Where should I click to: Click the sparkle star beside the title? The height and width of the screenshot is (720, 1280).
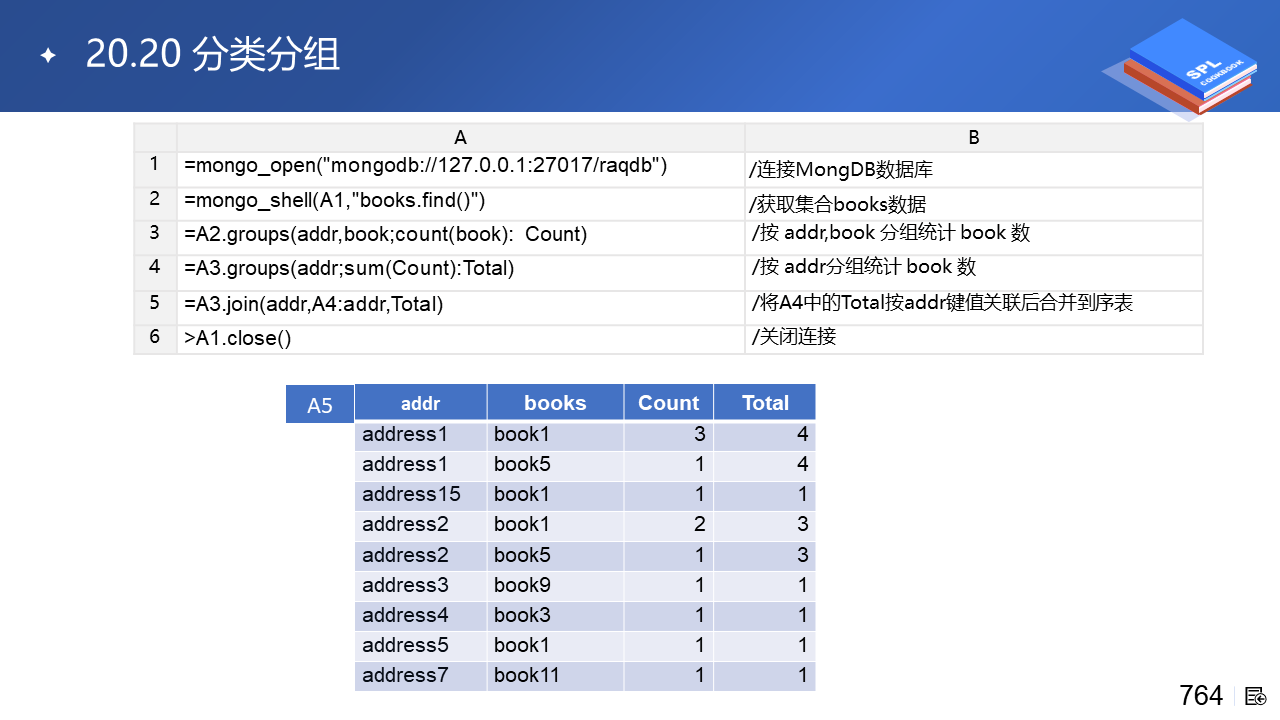[x=48, y=56]
